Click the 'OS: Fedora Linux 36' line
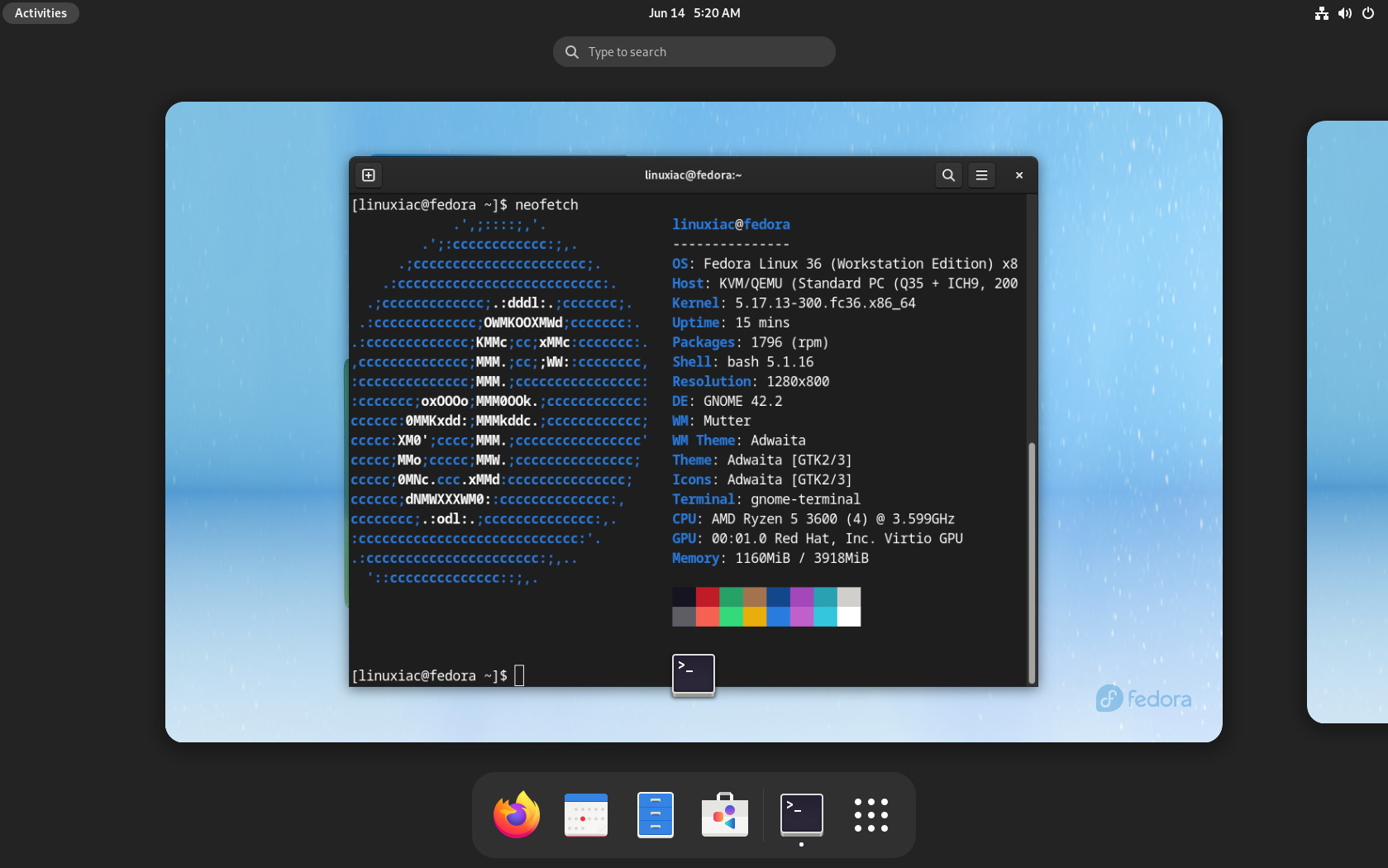 tap(845, 264)
